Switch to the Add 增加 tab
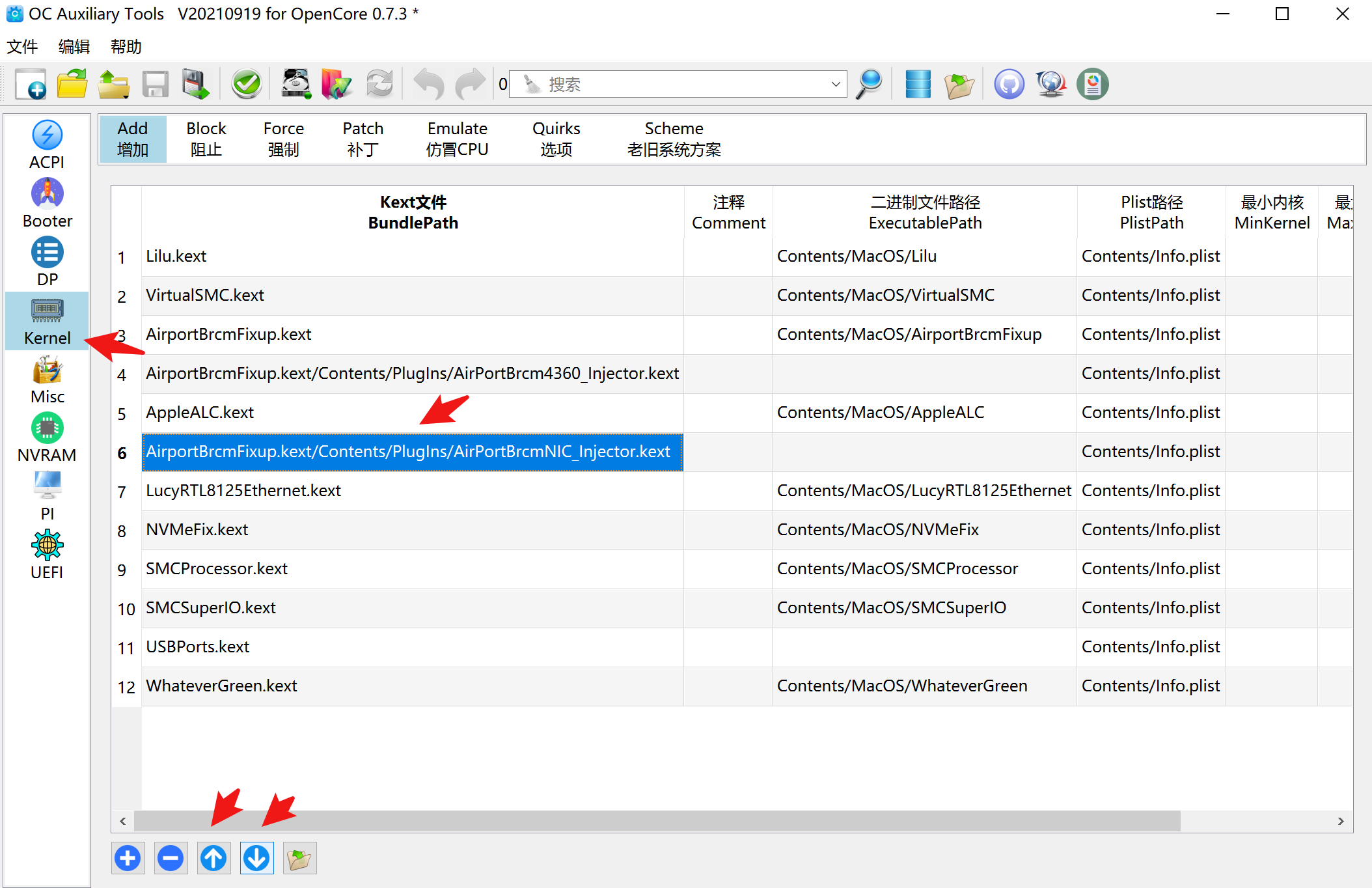 pyautogui.click(x=133, y=139)
